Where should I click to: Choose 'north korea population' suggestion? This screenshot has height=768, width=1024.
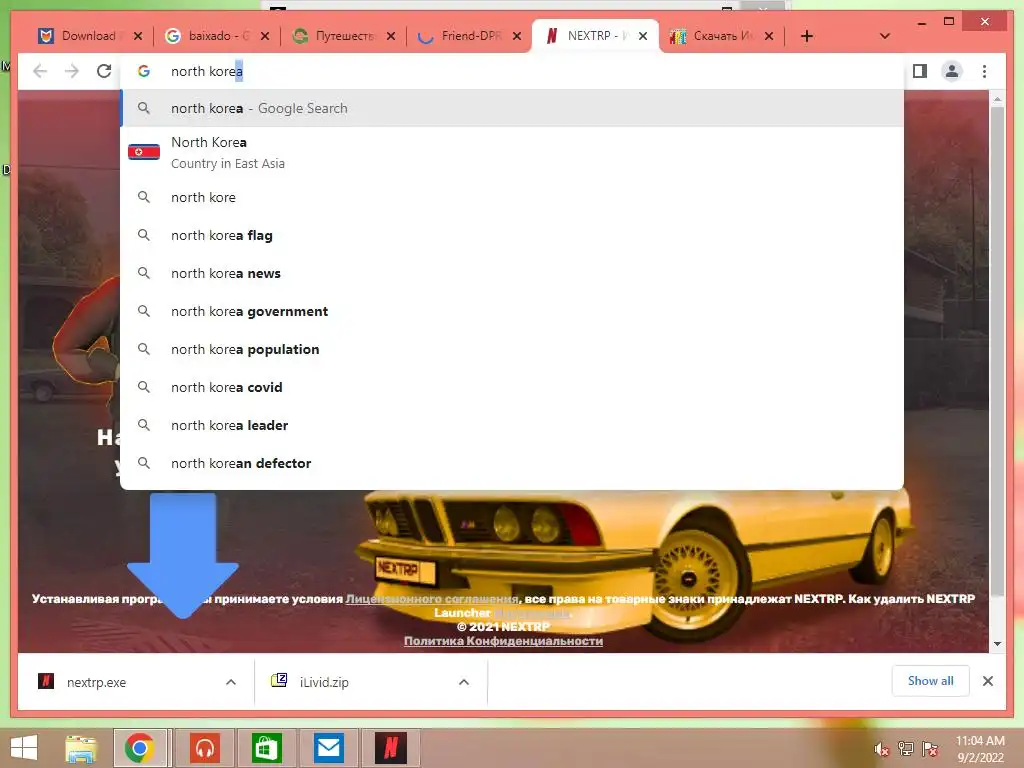click(x=512, y=349)
